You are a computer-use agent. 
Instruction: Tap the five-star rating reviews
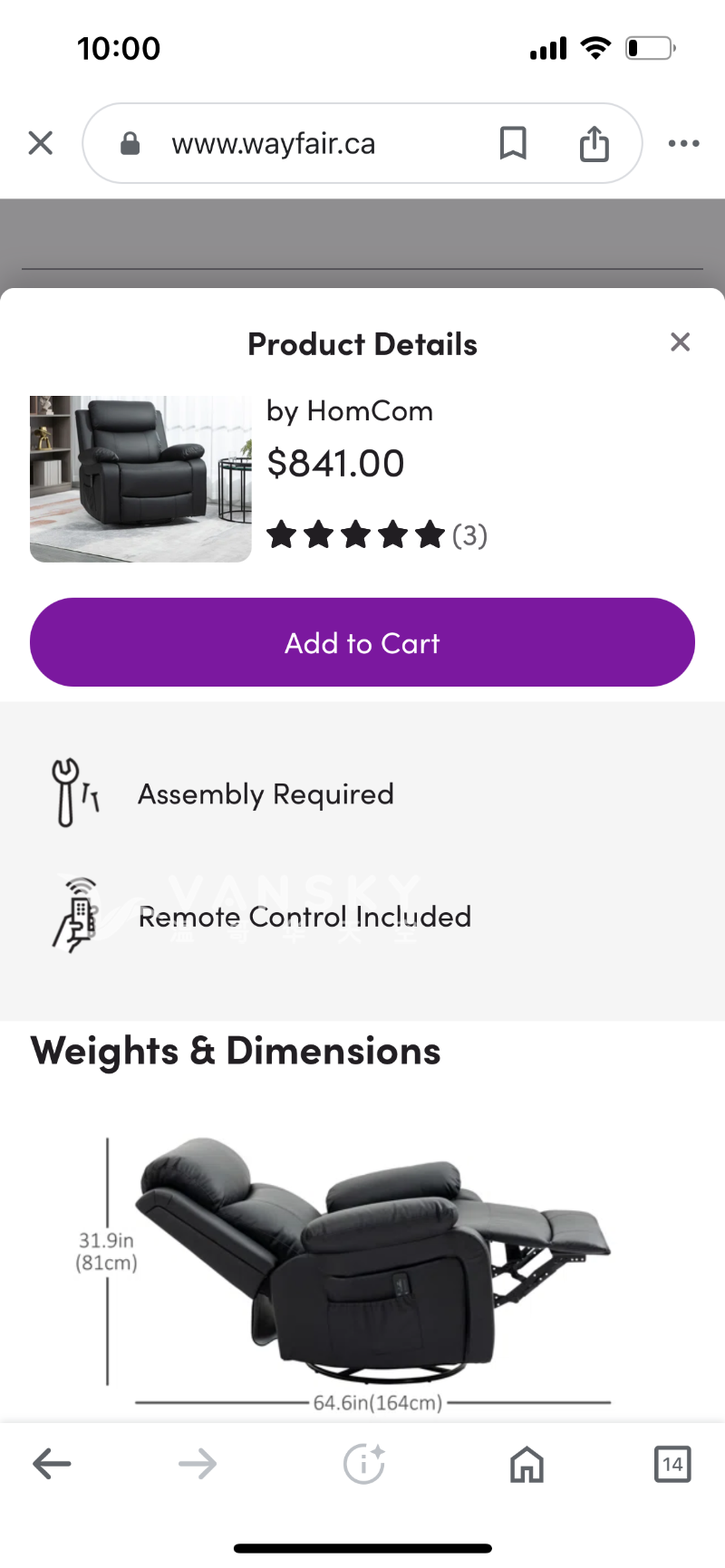click(376, 535)
